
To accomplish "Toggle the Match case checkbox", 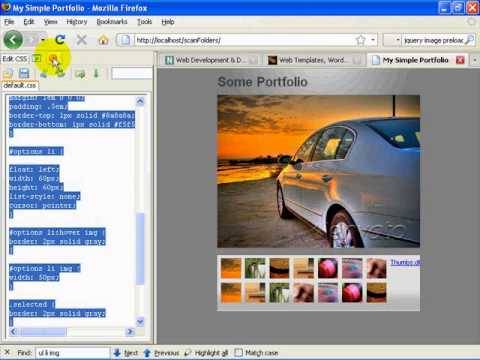I will click(238, 352).
